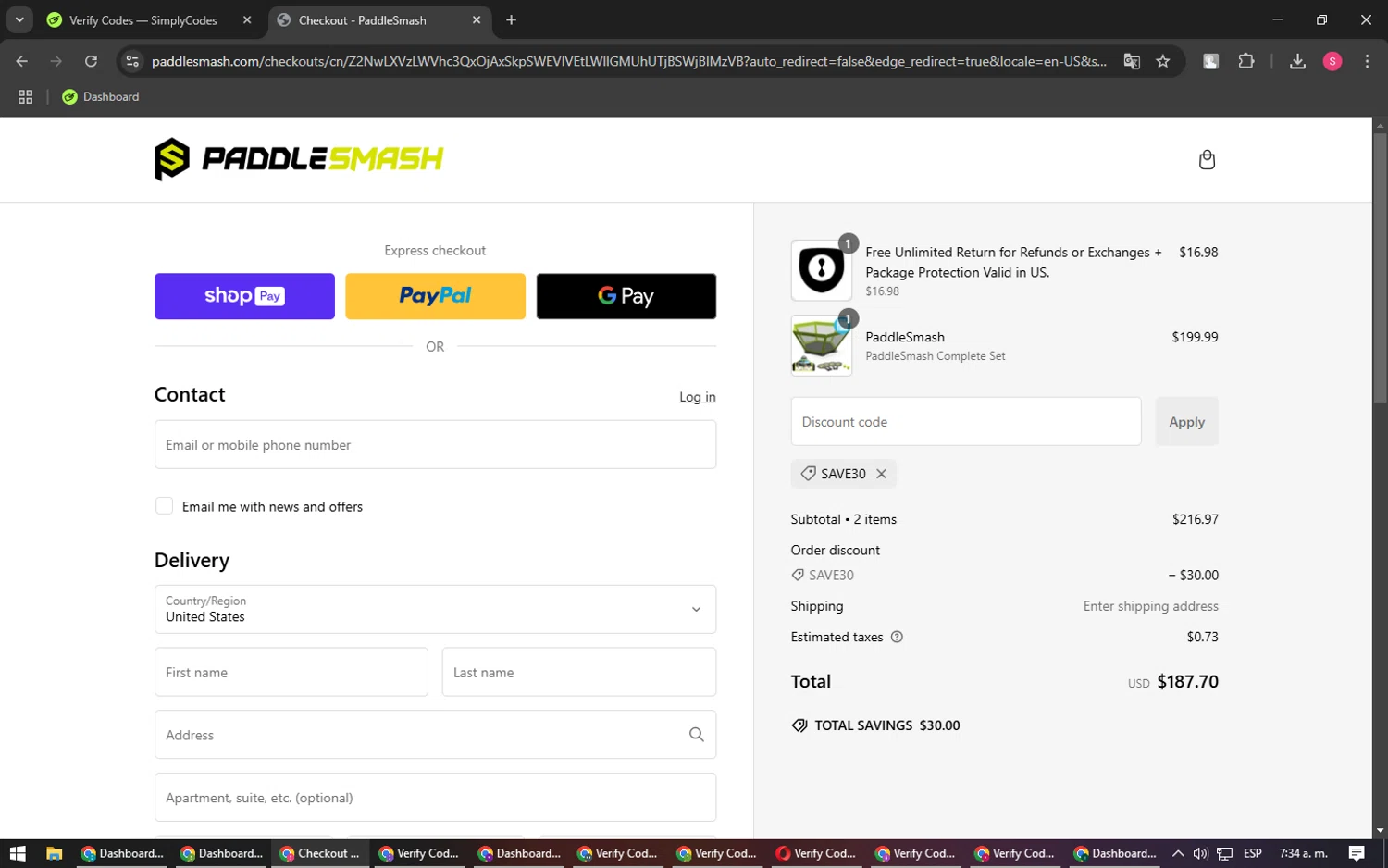Reload the checkout page
Image resolution: width=1388 pixels, height=868 pixels.
coord(91,61)
